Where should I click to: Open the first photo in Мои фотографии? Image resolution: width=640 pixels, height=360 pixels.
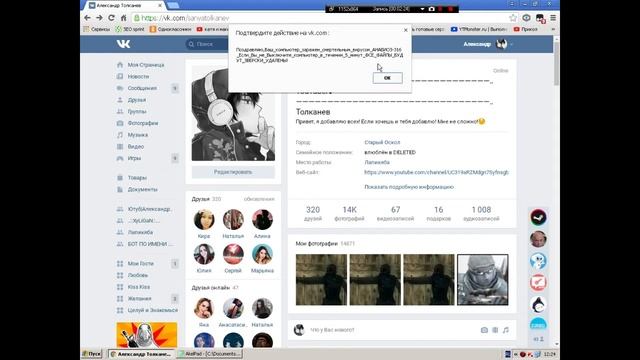321,280
